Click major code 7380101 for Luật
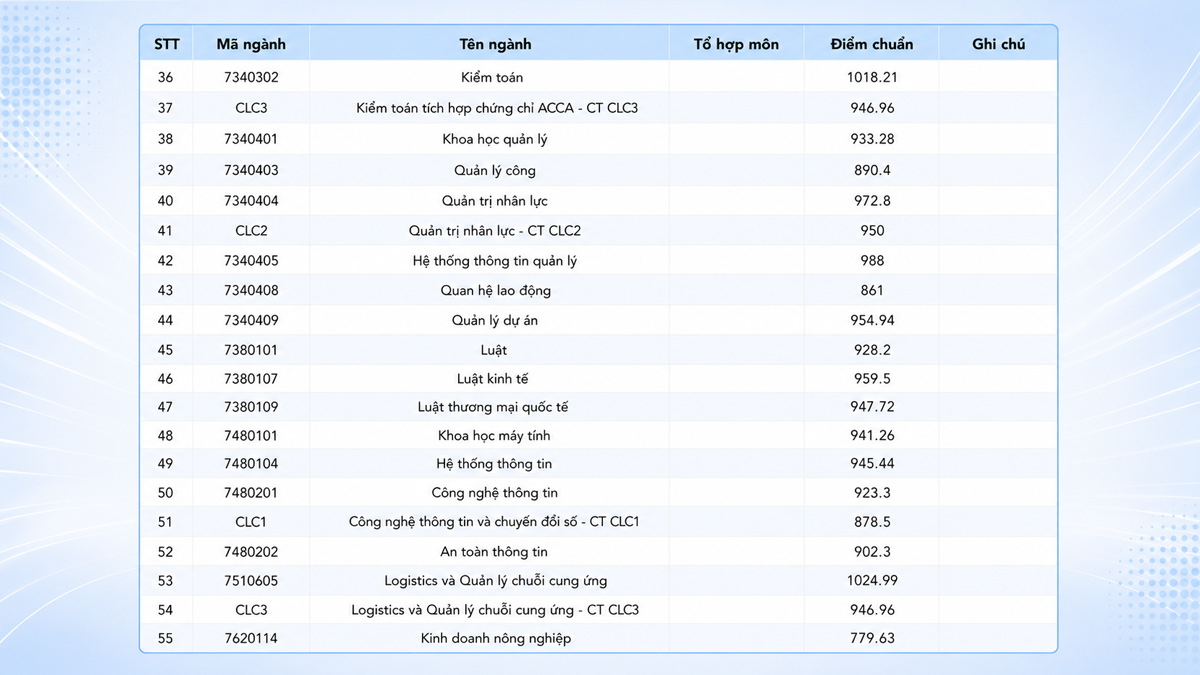Viewport: 1200px width, 675px height. (251, 350)
